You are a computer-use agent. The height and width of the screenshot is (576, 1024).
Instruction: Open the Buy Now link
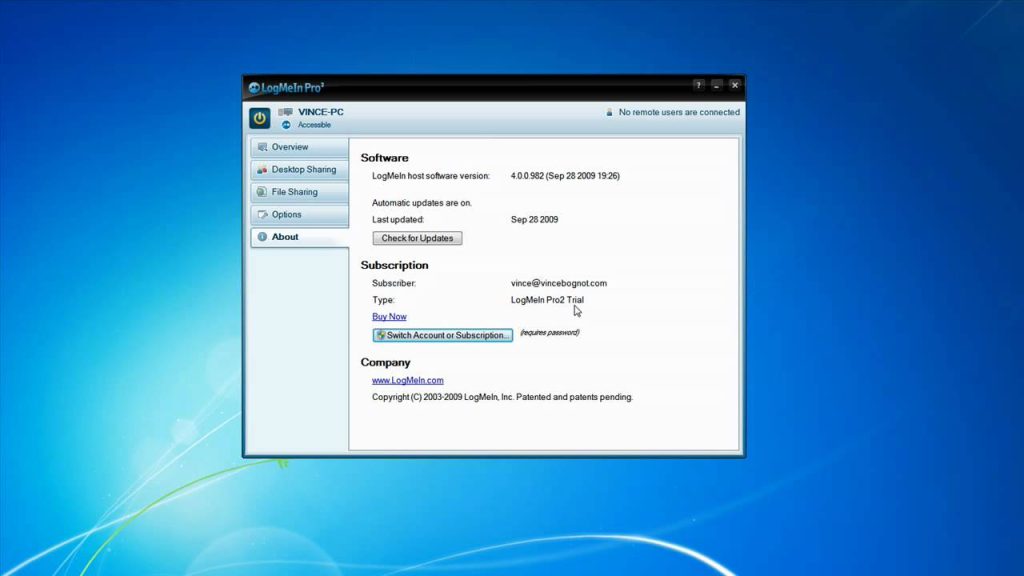(389, 316)
